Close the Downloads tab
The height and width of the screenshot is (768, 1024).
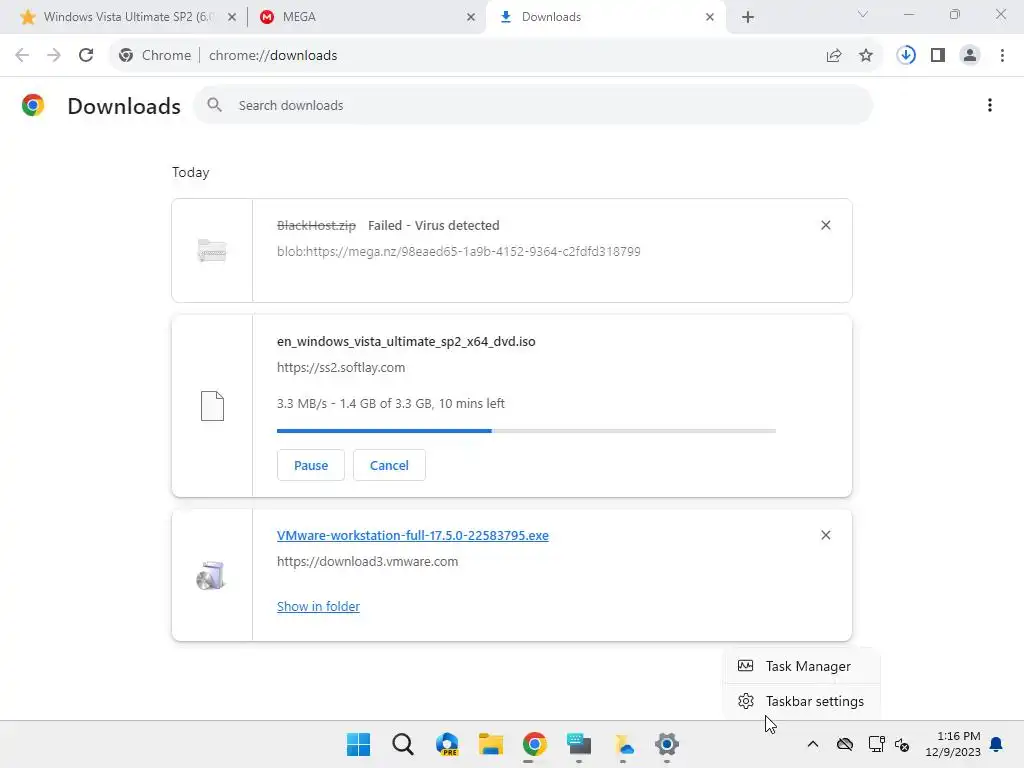pos(710,17)
